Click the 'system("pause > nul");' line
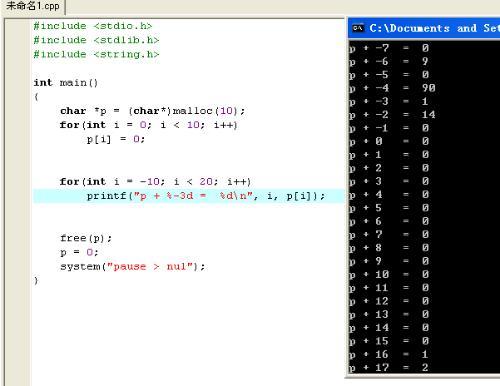 point(133,267)
